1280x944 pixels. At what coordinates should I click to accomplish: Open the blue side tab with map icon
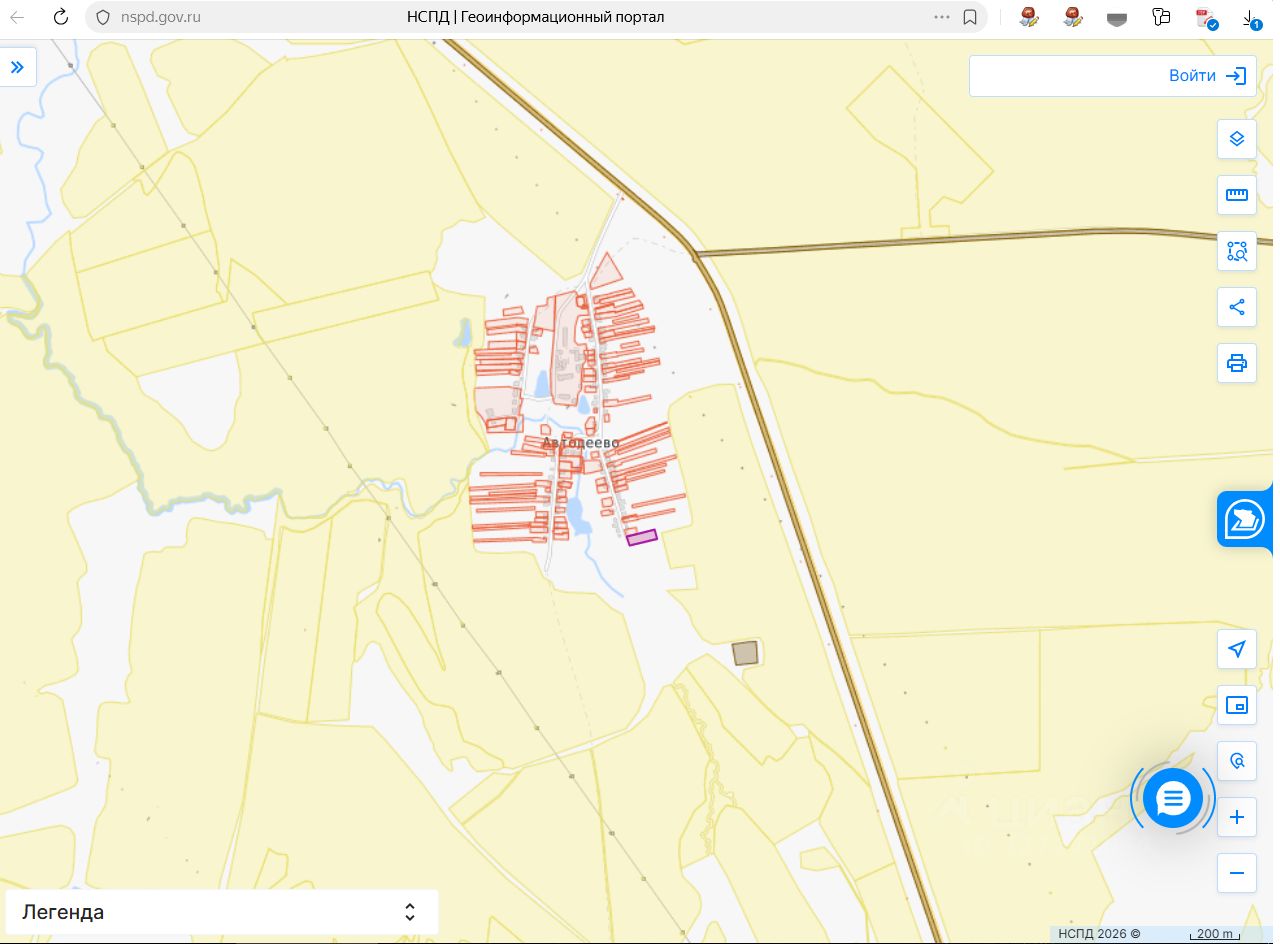coord(1245,520)
